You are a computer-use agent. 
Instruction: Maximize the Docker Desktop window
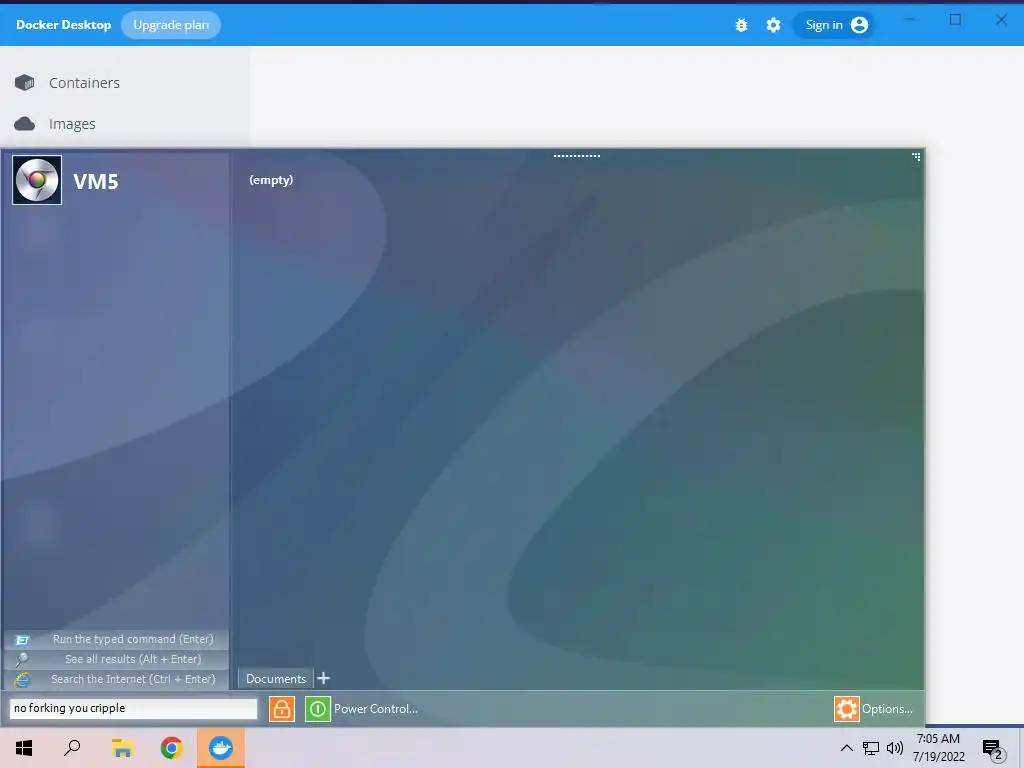(x=955, y=20)
